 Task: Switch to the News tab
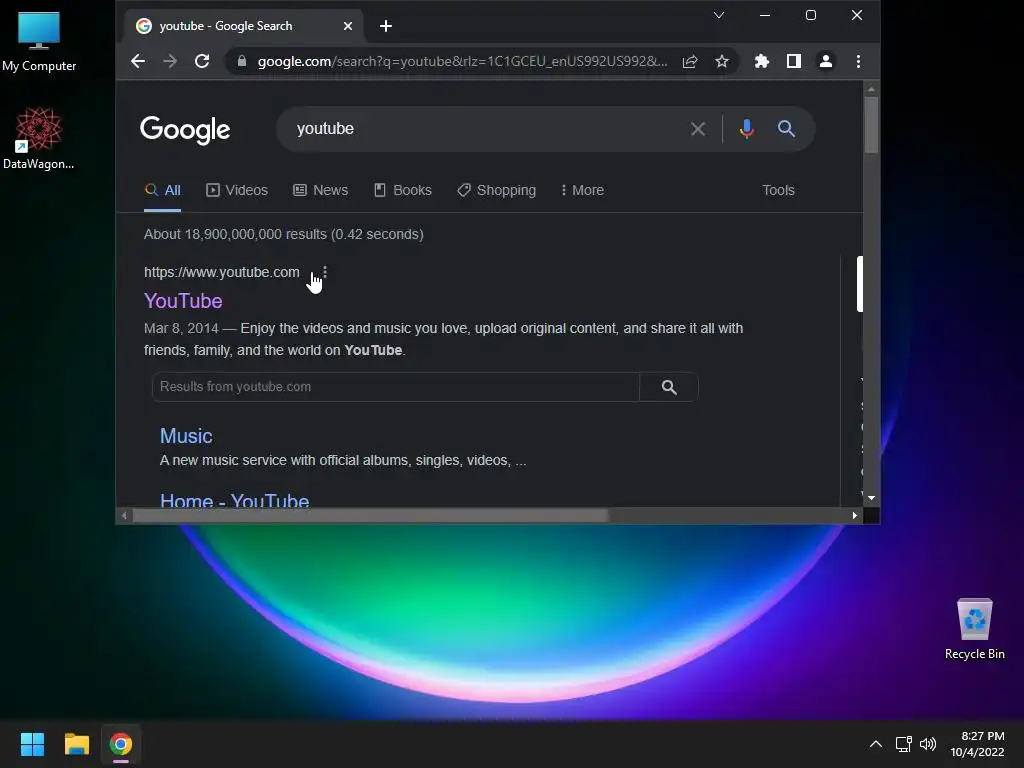pyautogui.click(x=321, y=190)
